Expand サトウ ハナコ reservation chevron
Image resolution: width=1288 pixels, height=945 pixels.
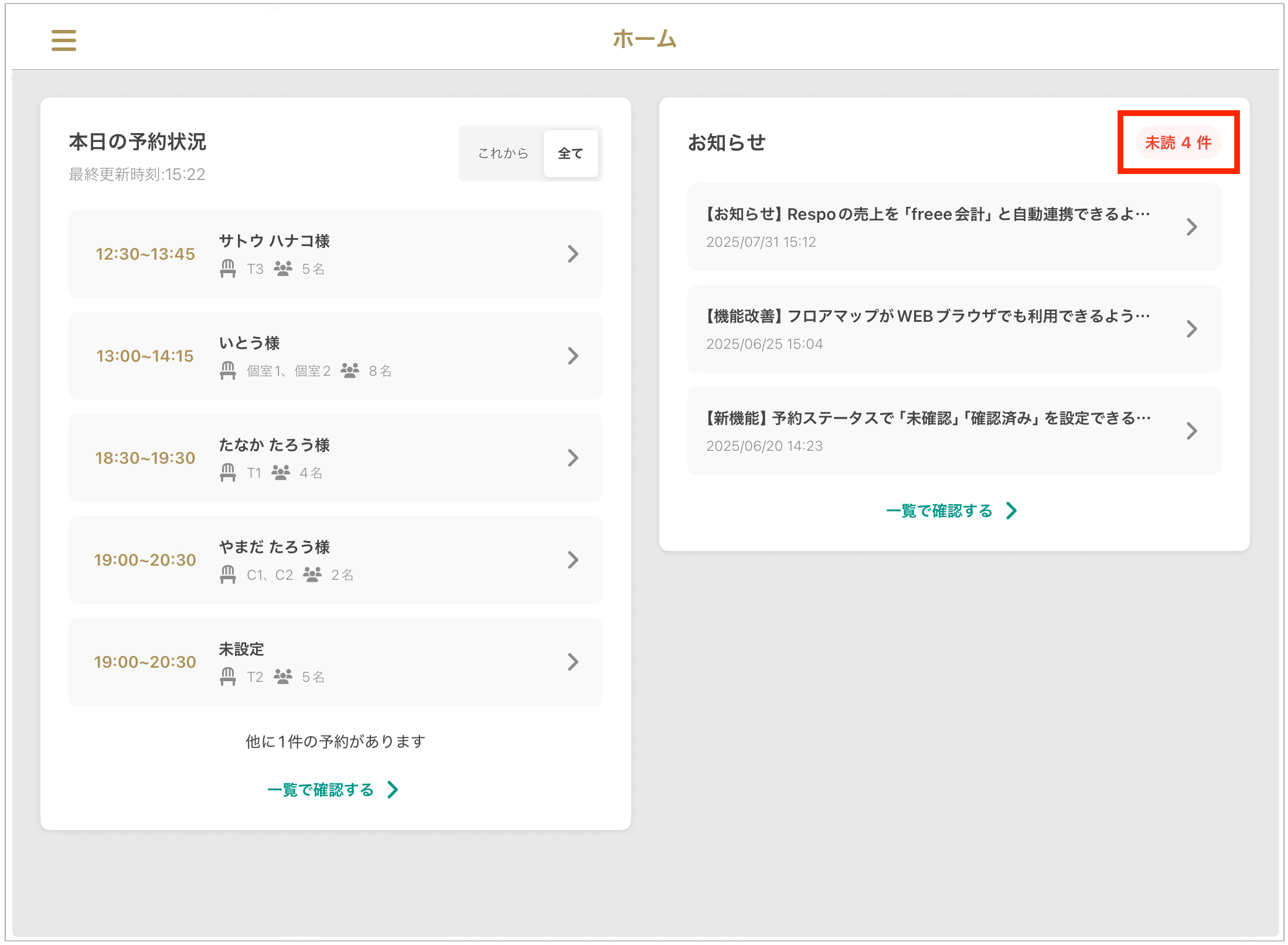click(x=573, y=254)
